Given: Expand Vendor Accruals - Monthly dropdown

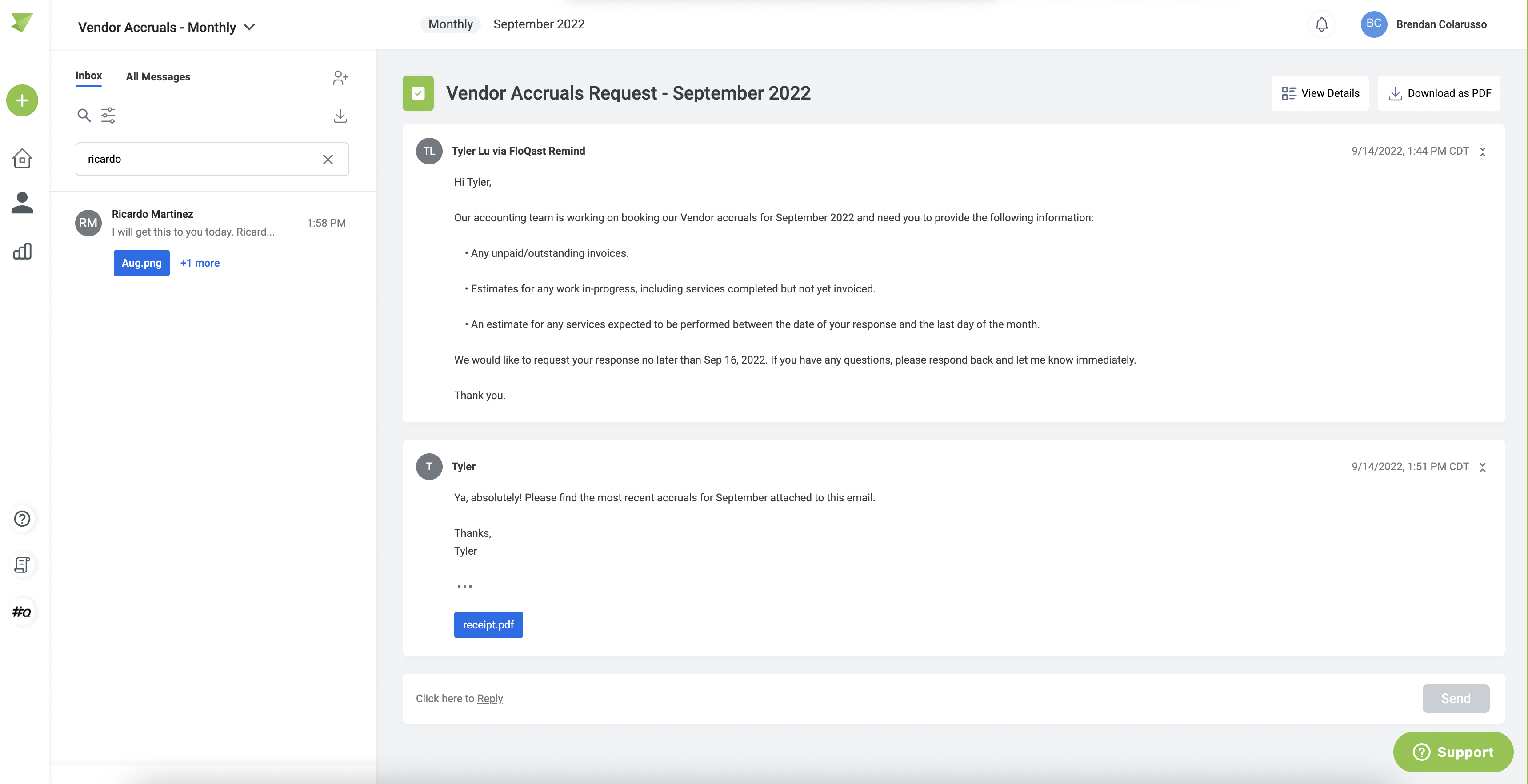Looking at the screenshot, I should click(250, 27).
